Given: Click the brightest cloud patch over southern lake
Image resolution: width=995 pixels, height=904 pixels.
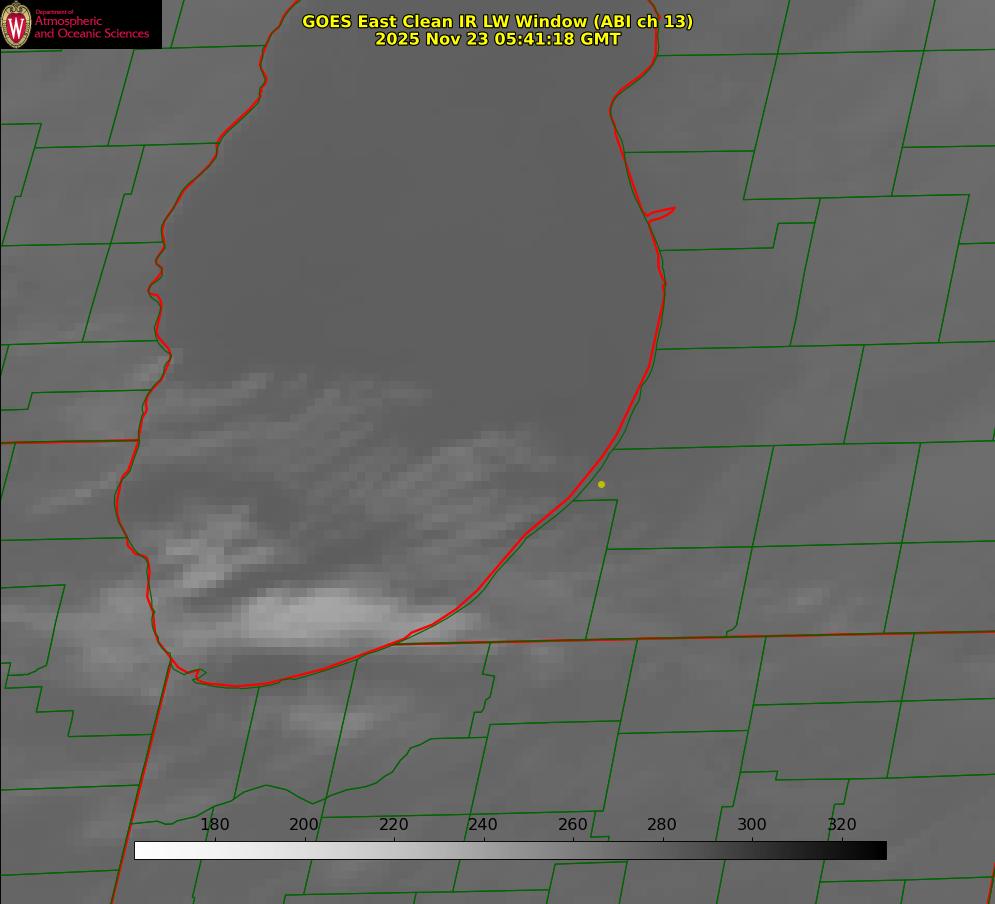Looking at the screenshot, I should pyautogui.click(x=320, y=610).
